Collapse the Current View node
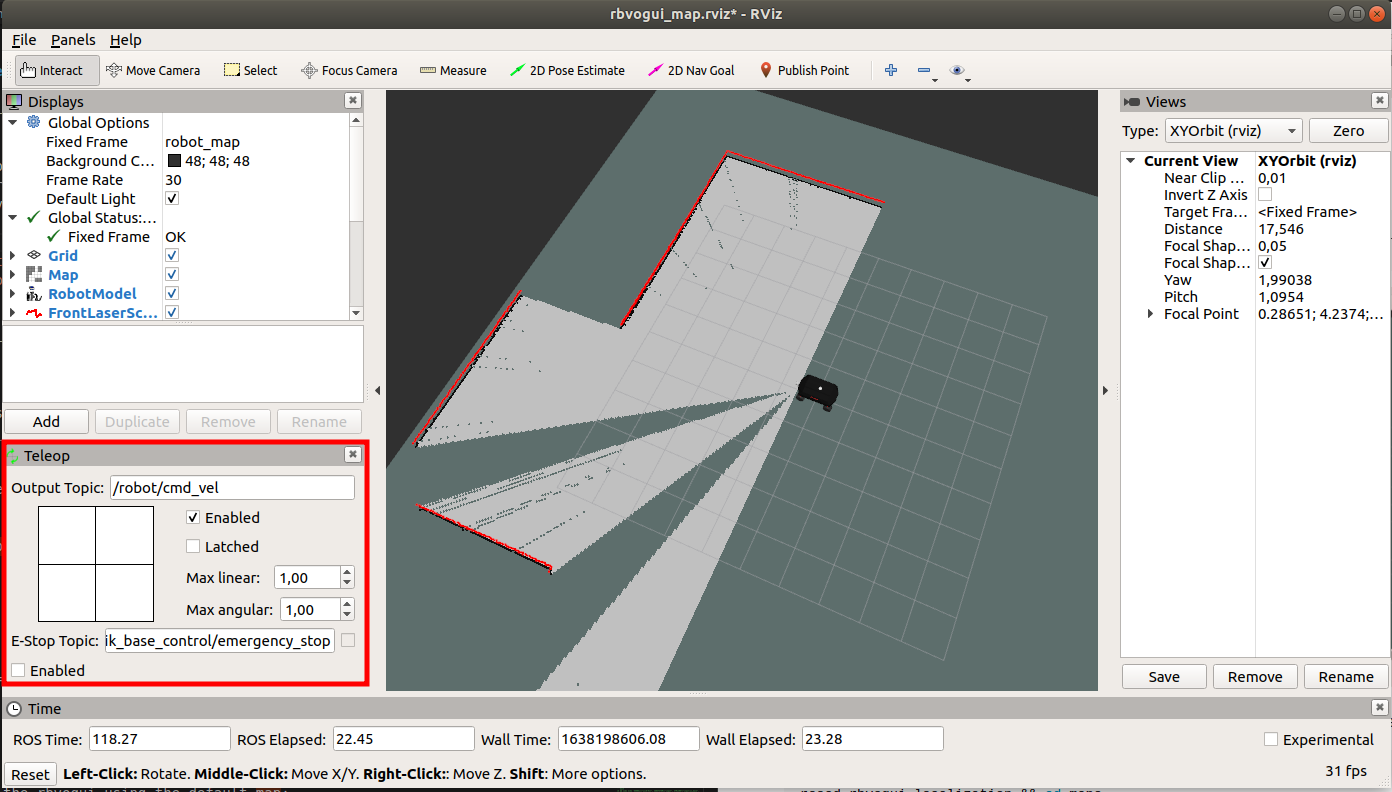1392x792 pixels. click(x=1130, y=160)
